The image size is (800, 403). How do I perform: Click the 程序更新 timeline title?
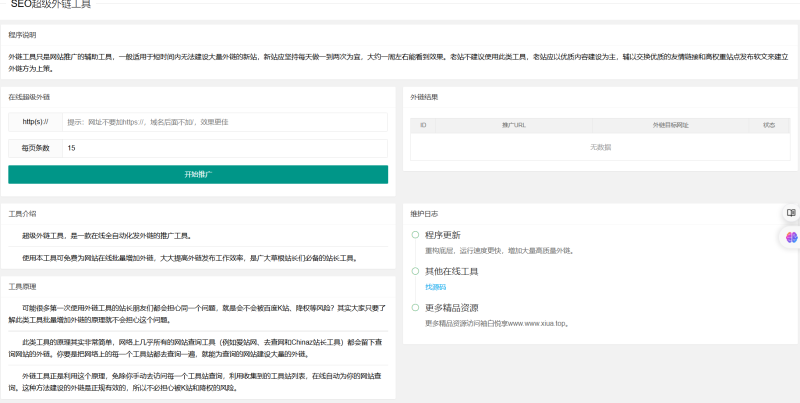[443, 235]
